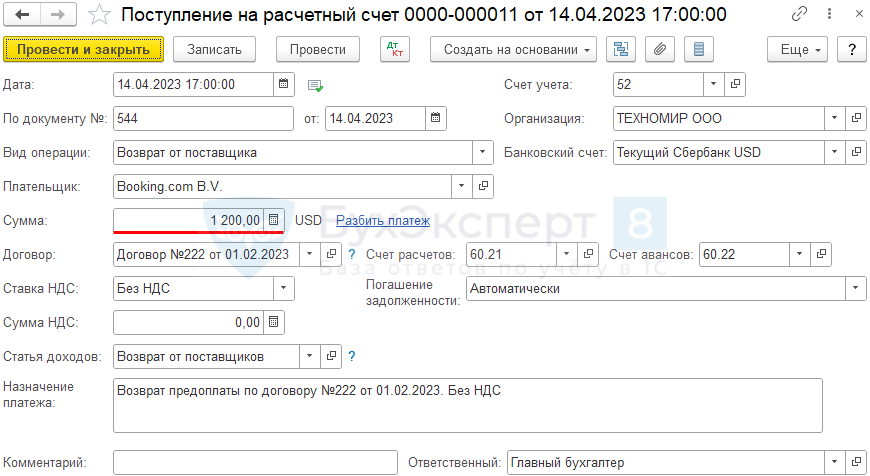
Task: Expand Плательщик dropdown list
Action: click(462, 186)
